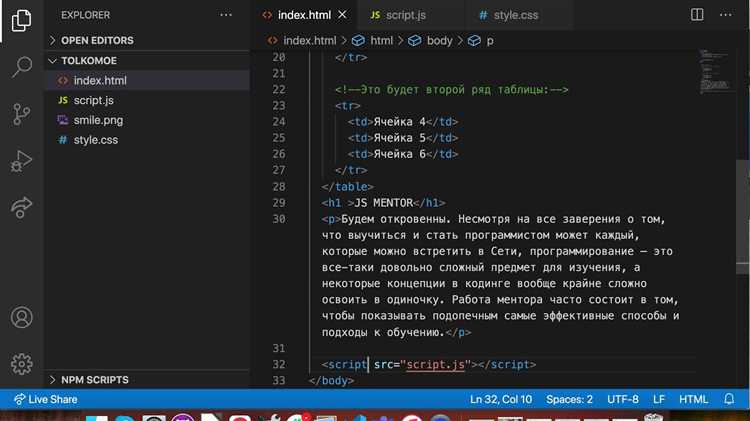The height and width of the screenshot is (421, 750).
Task: Switch to the style.css tab
Action: (508, 15)
